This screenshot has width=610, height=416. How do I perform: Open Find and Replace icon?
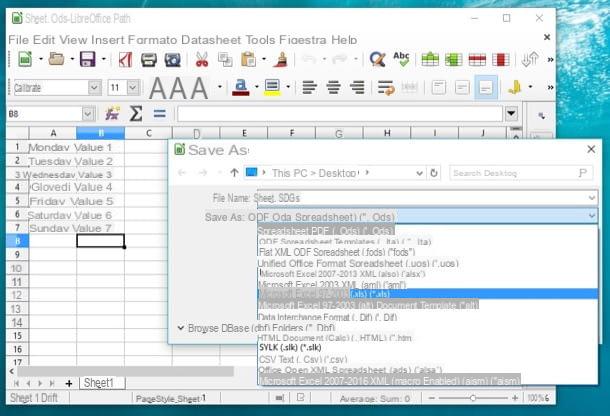(x=377, y=59)
